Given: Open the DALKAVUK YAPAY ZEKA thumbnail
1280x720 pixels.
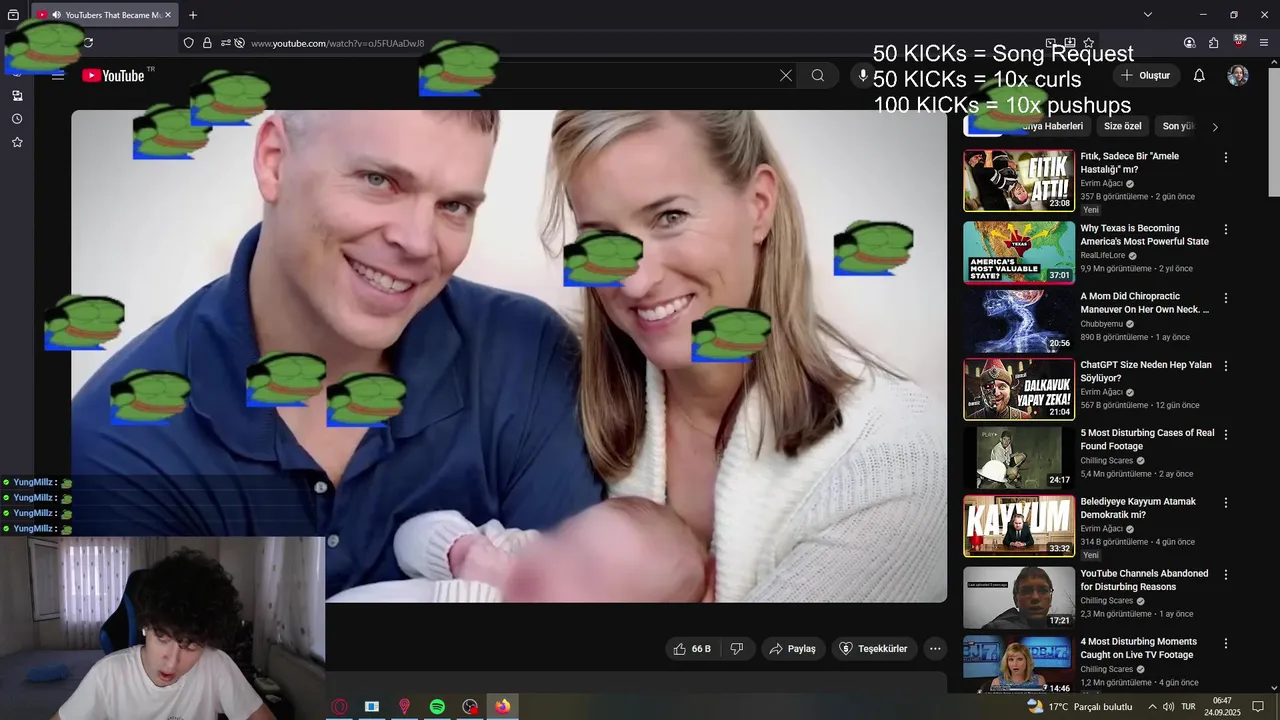Looking at the screenshot, I should [x=1019, y=389].
